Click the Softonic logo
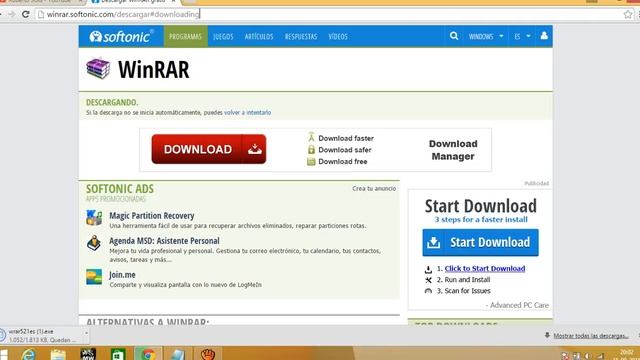 122,36
